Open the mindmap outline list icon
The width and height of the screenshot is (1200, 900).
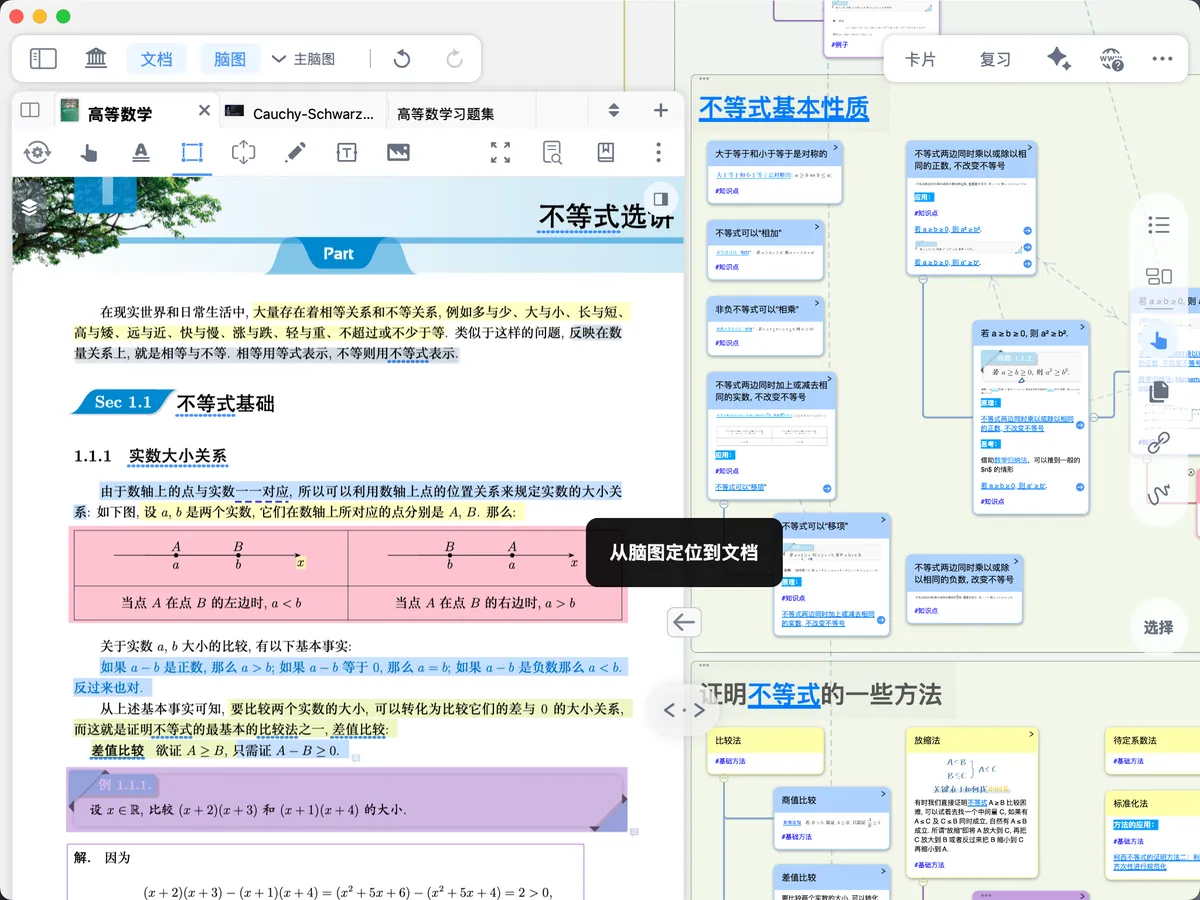(1159, 225)
